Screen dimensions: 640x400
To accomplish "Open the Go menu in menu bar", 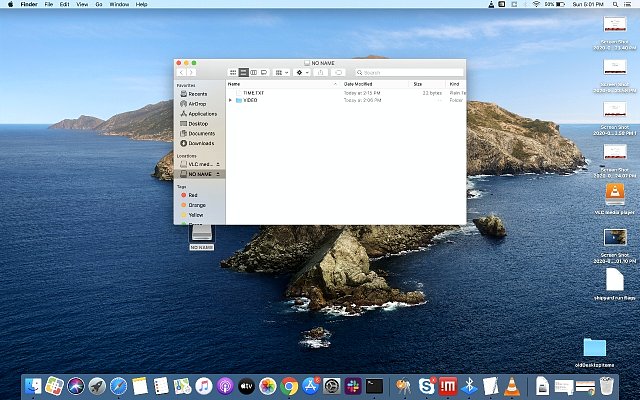I will (101, 5).
